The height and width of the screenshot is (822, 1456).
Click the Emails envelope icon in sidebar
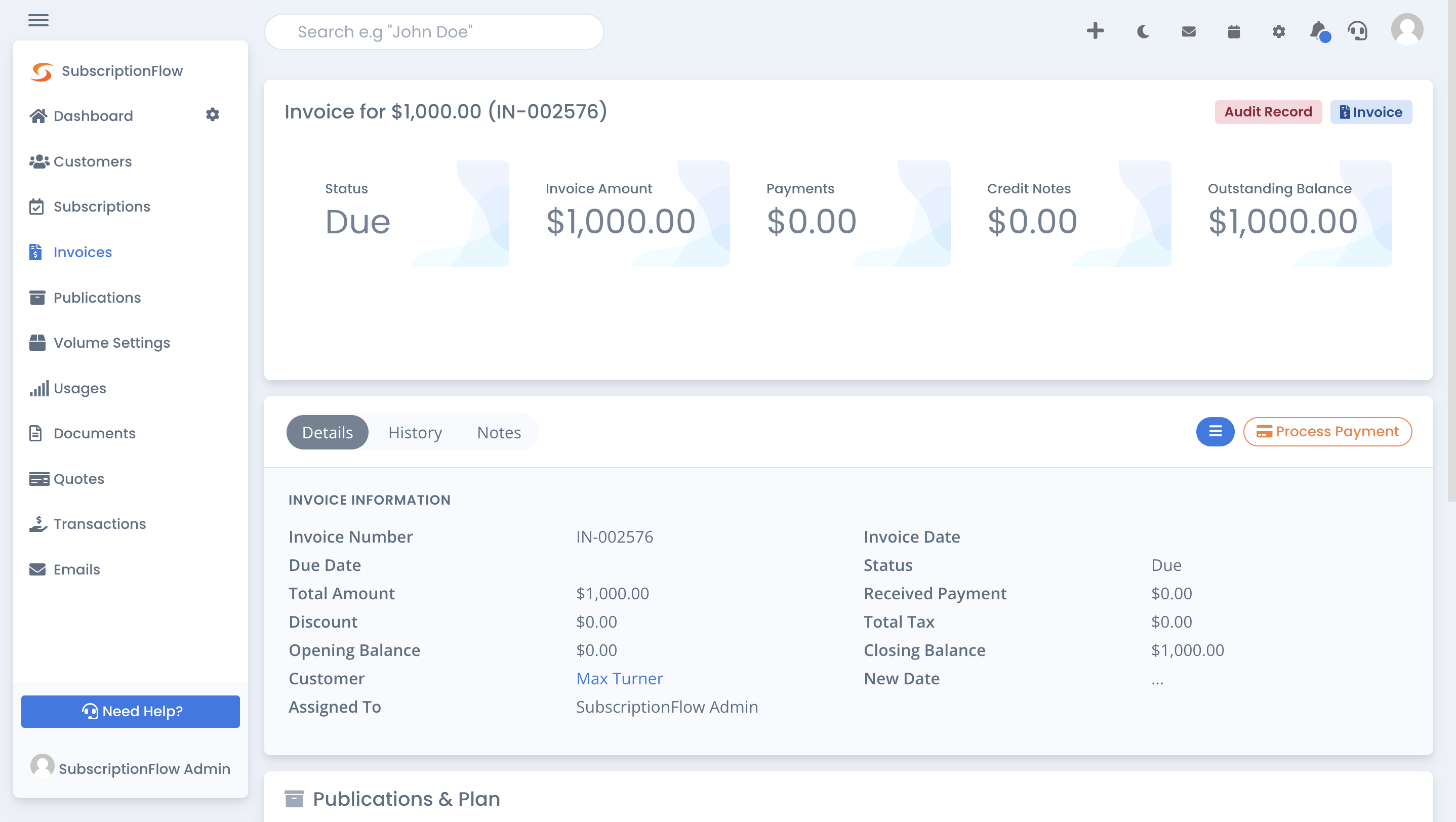(x=37, y=569)
